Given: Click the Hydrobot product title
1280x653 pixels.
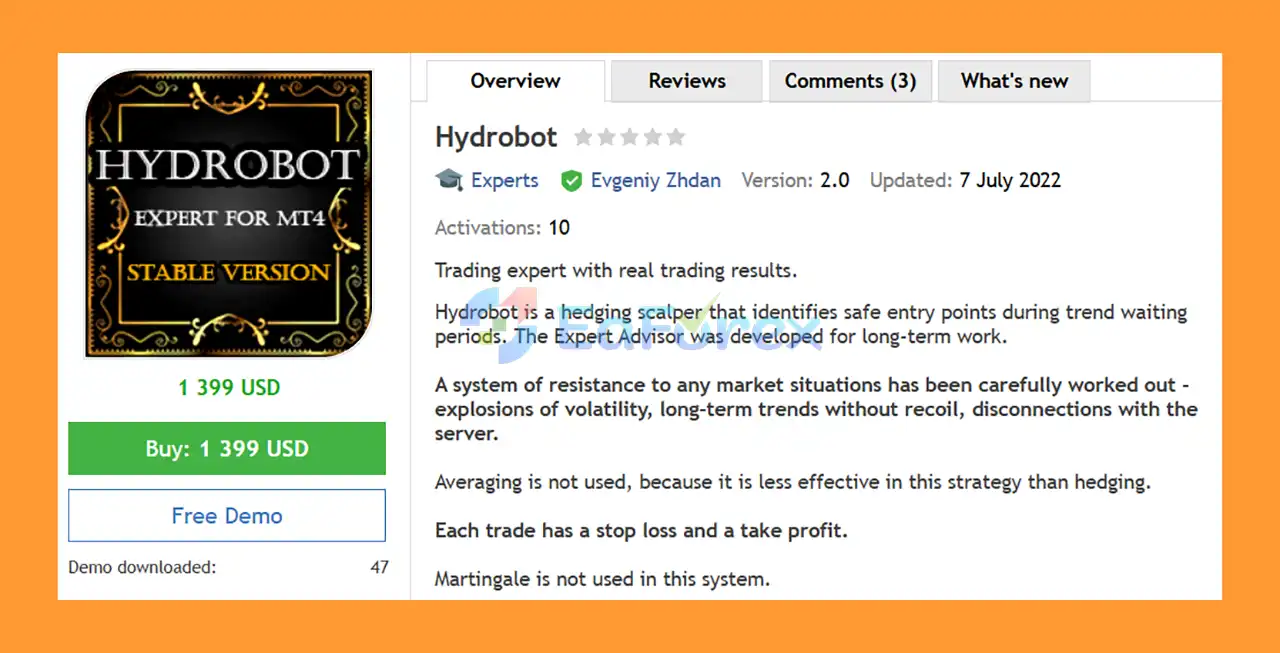Looking at the screenshot, I should 496,137.
